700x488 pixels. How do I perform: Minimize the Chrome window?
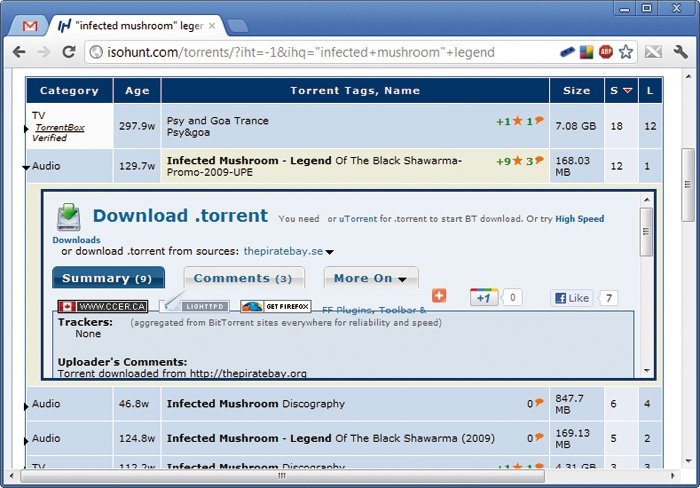[625, 8]
